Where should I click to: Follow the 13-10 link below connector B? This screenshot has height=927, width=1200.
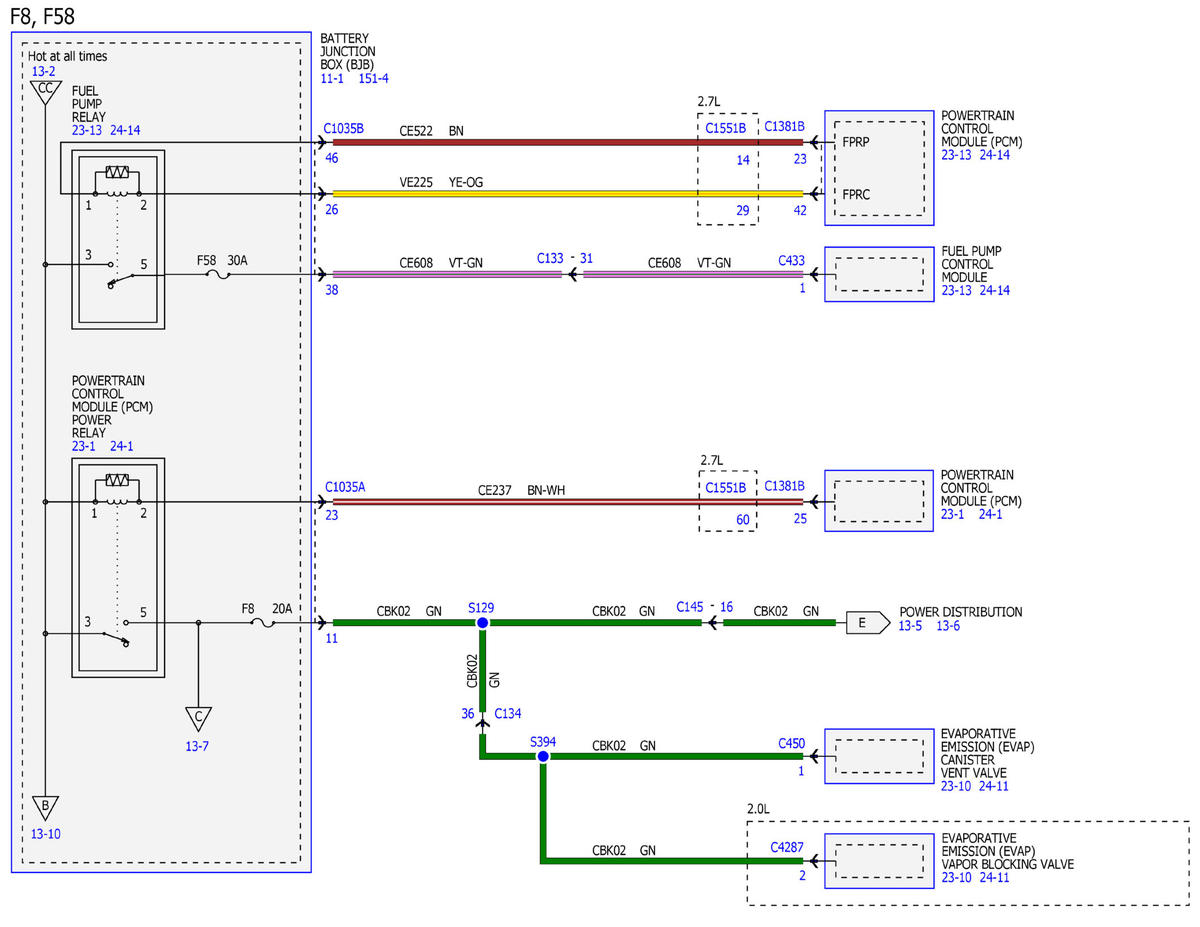pyautogui.click(x=46, y=833)
